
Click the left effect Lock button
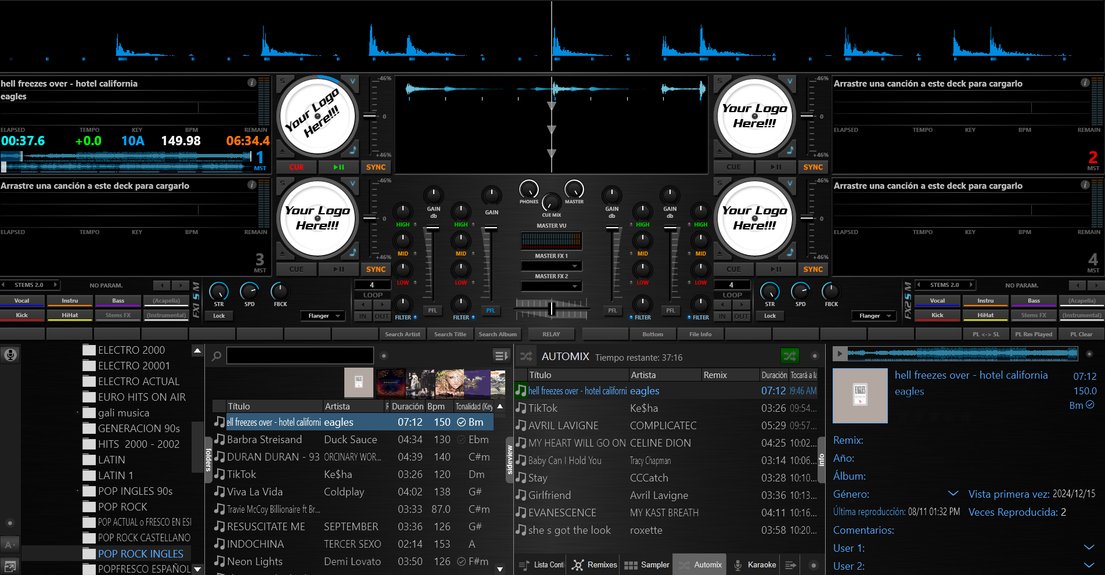(x=219, y=316)
